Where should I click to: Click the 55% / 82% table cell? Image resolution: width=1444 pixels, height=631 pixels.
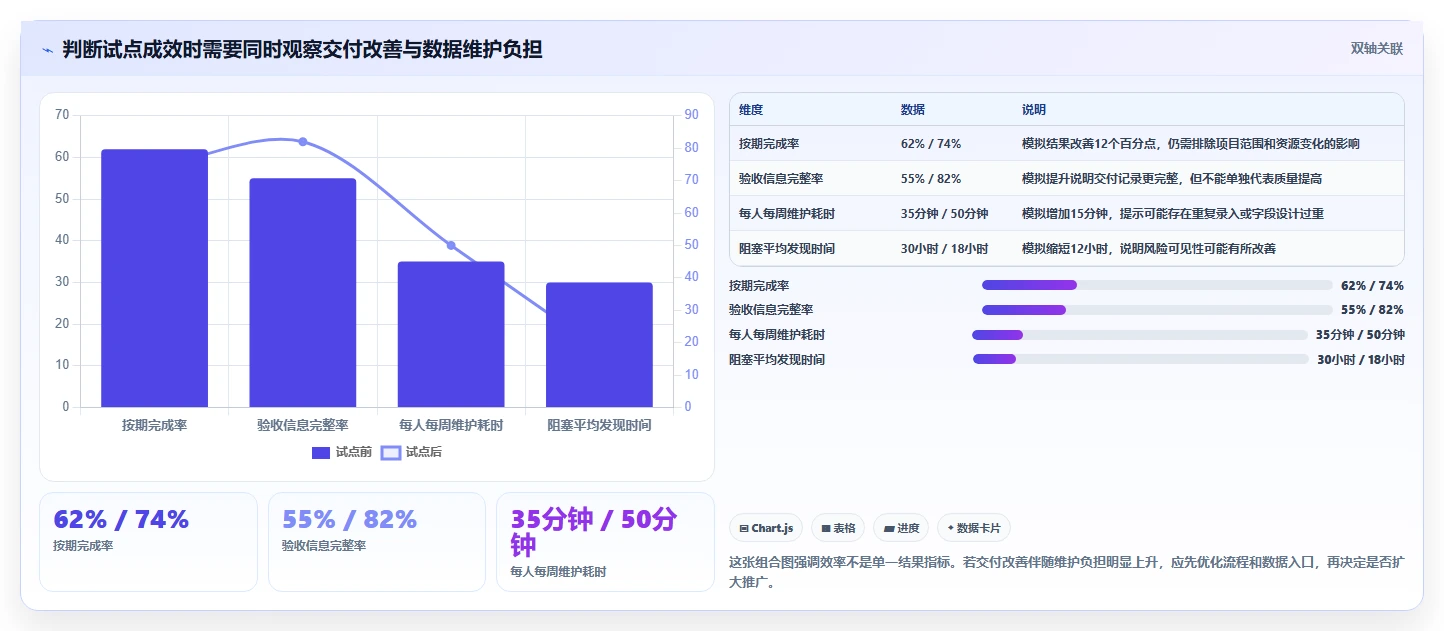click(x=931, y=179)
